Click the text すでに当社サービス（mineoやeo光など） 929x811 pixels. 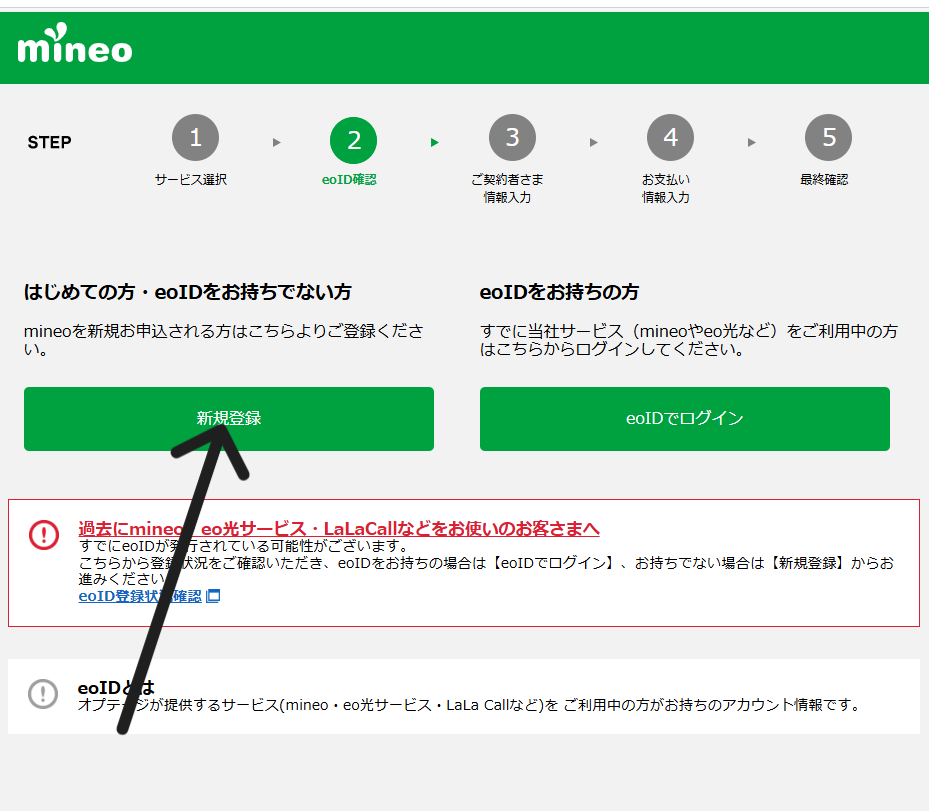coord(689,339)
